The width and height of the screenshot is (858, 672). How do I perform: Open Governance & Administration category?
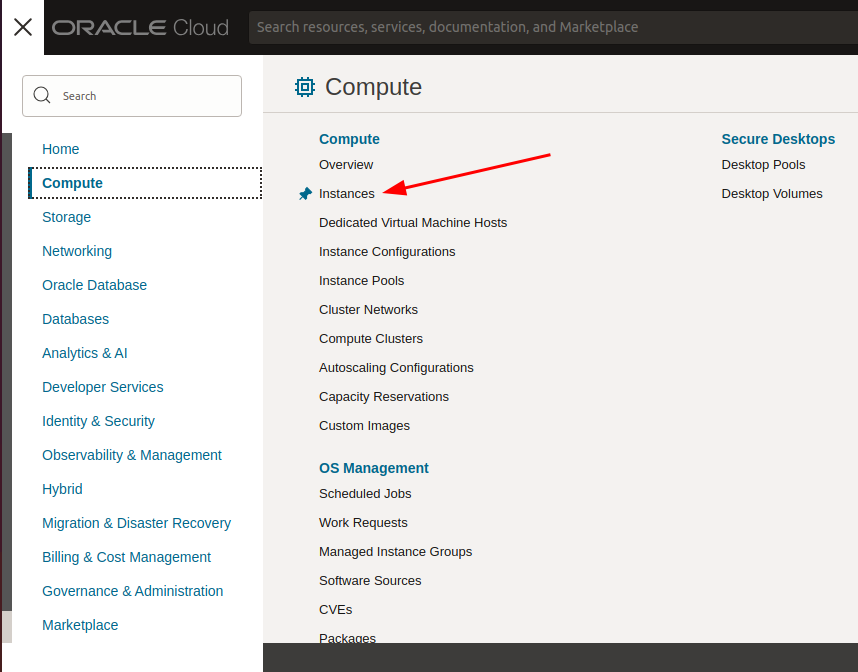click(133, 591)
